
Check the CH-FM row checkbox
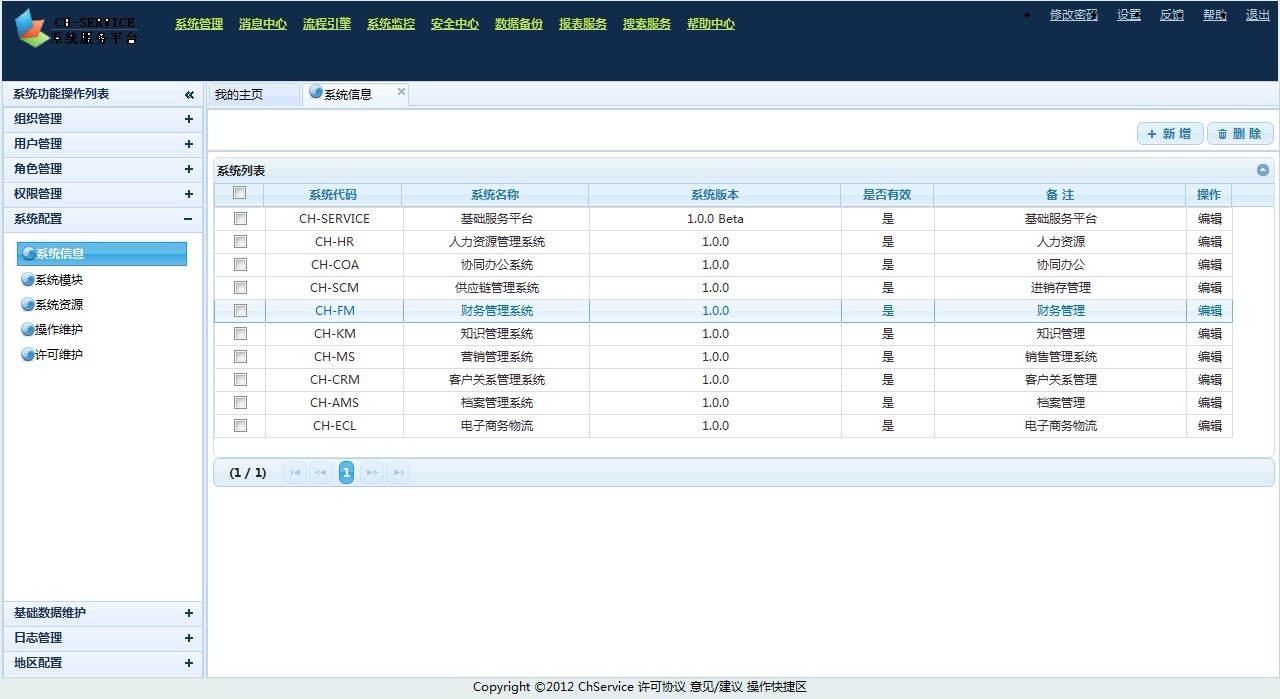pyautogui.click(x=240, y=310)
